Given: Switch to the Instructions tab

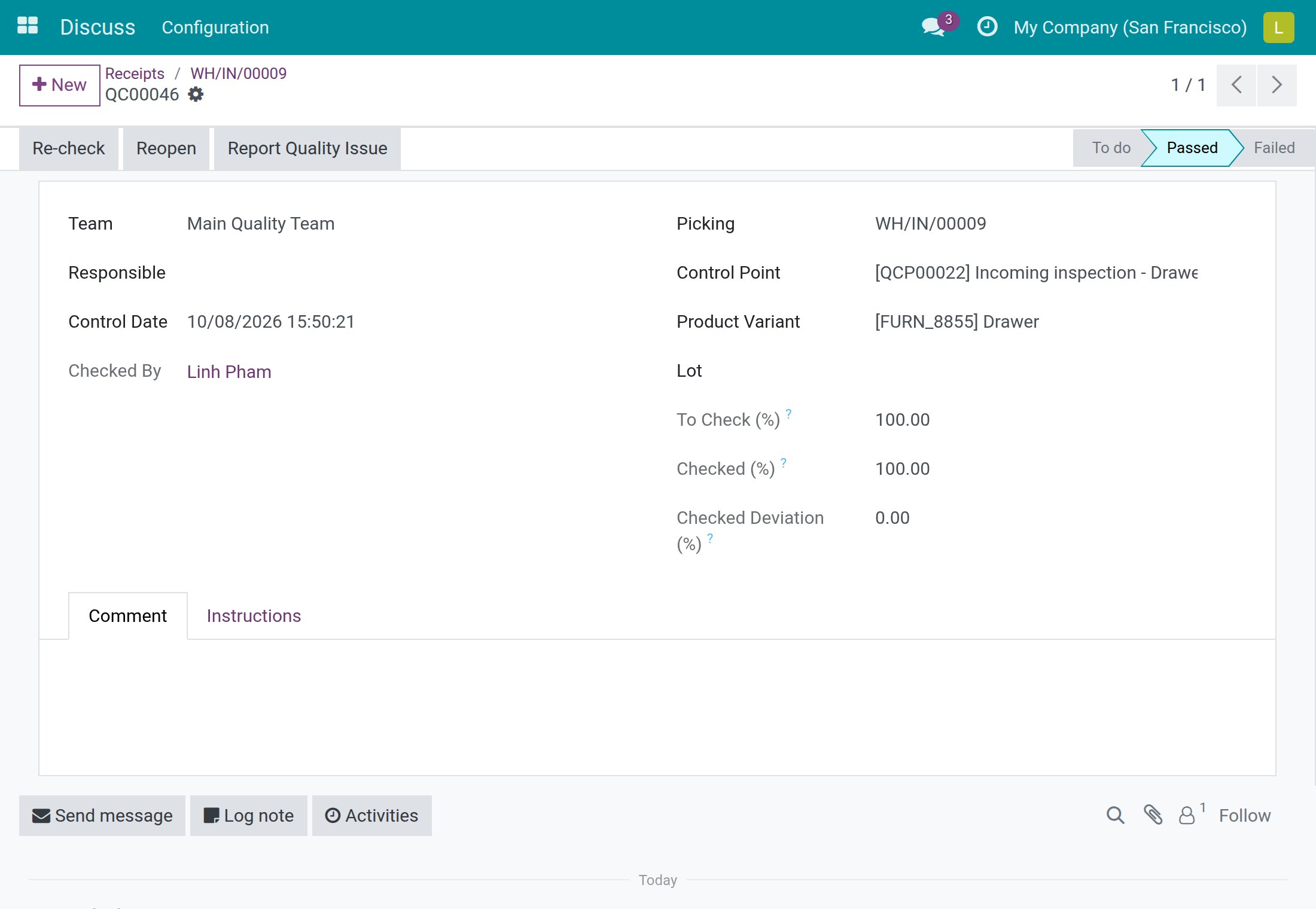Looking at the screenshot, I should coord(254,616).
